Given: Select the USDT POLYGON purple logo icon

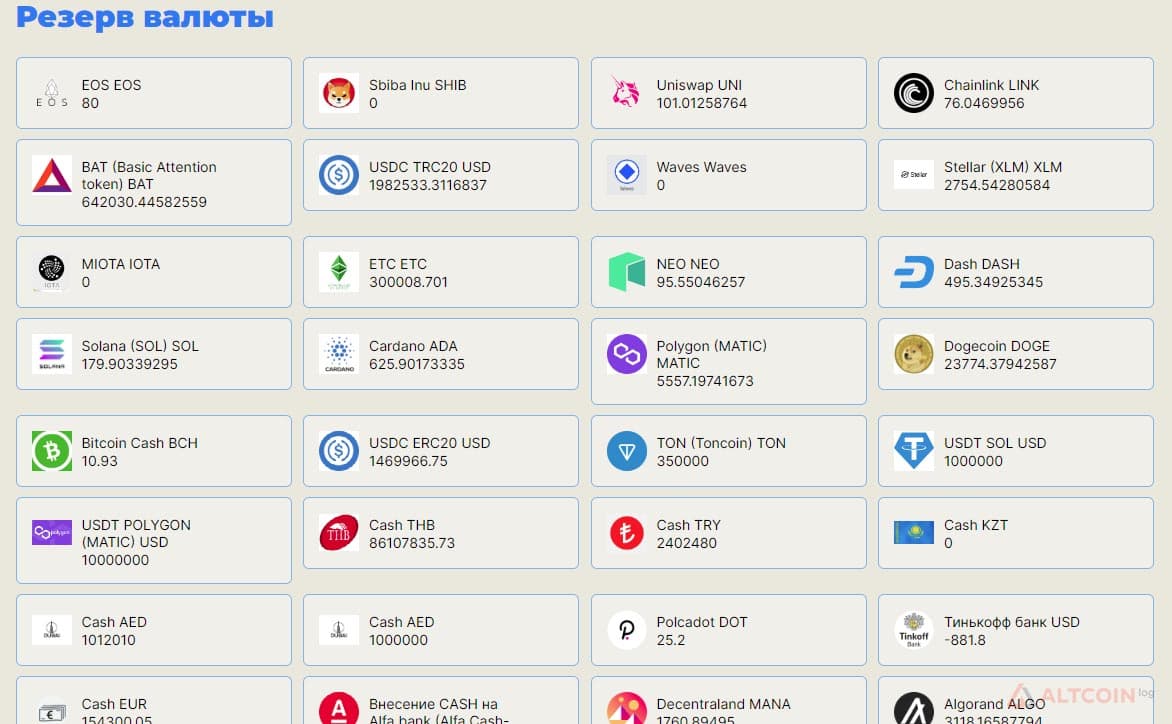Looking at the screenshot, I should (52, 533).
